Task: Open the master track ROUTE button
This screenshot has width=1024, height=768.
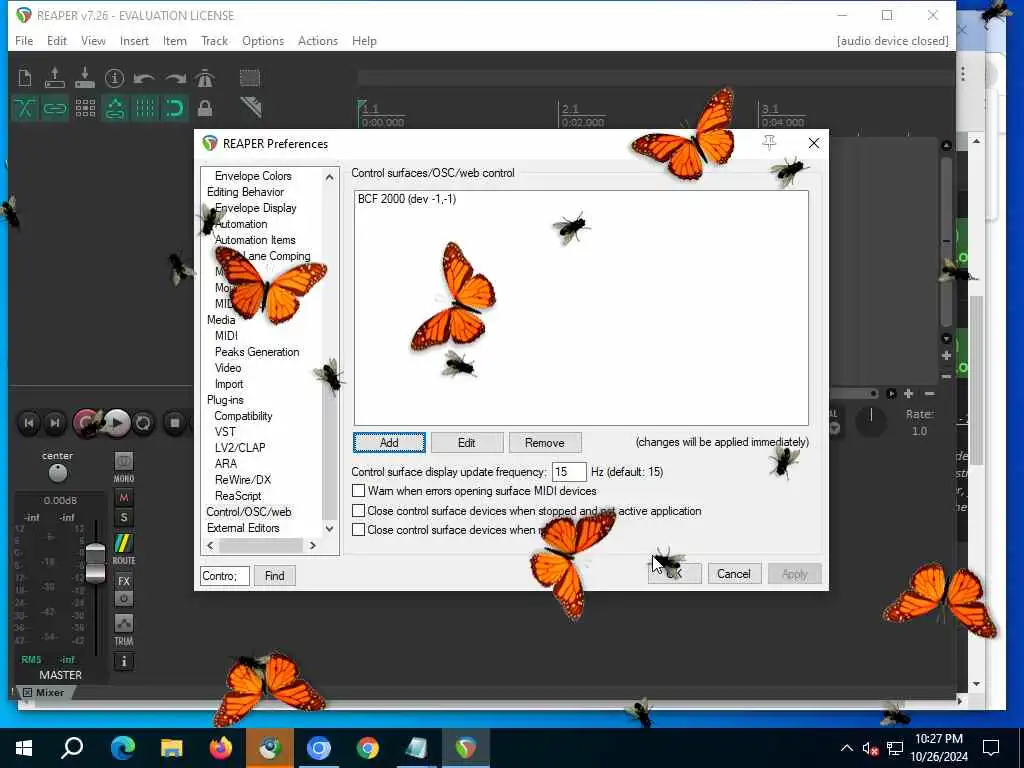Action: [123, 549]
